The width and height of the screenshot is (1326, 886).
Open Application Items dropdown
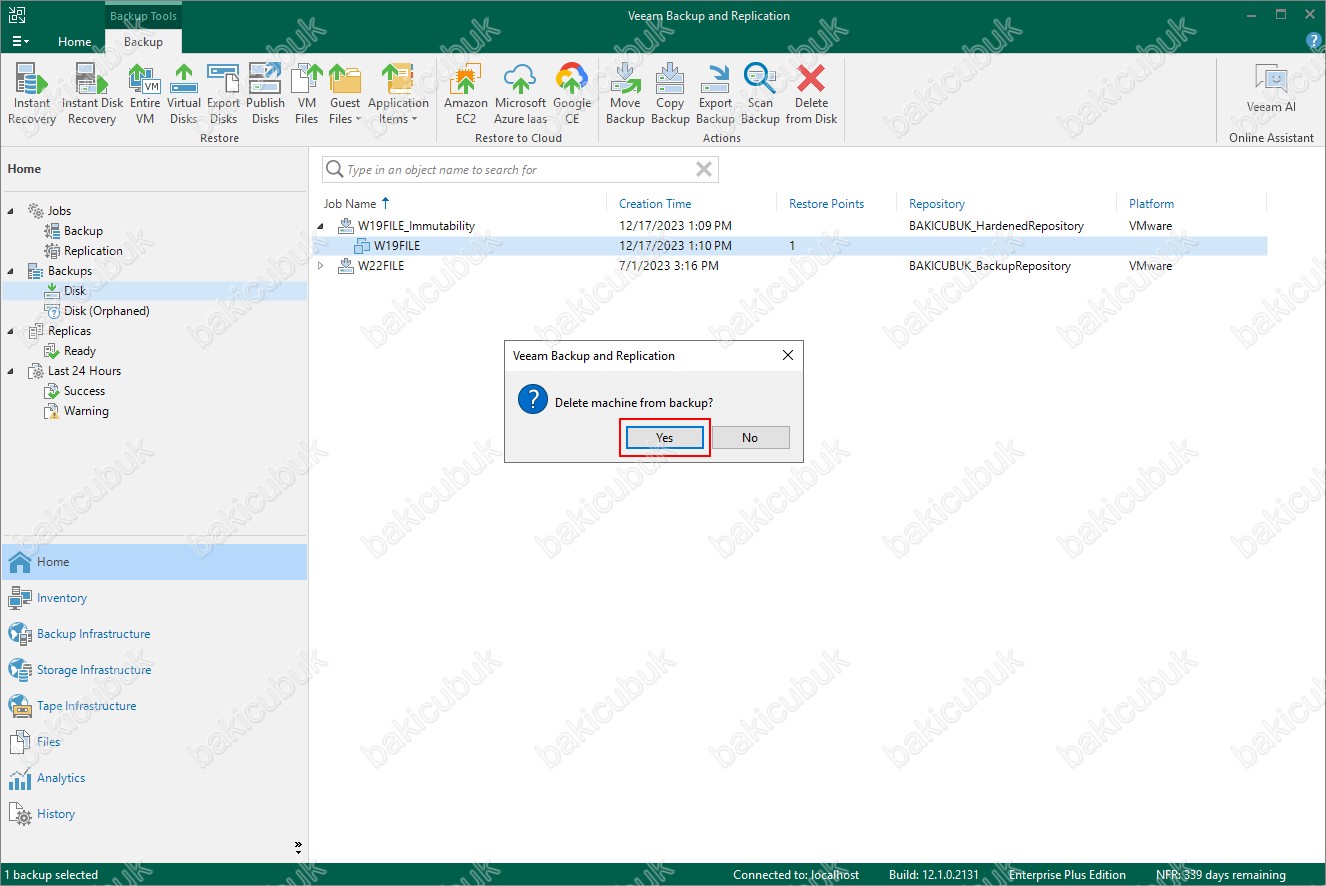398,94
